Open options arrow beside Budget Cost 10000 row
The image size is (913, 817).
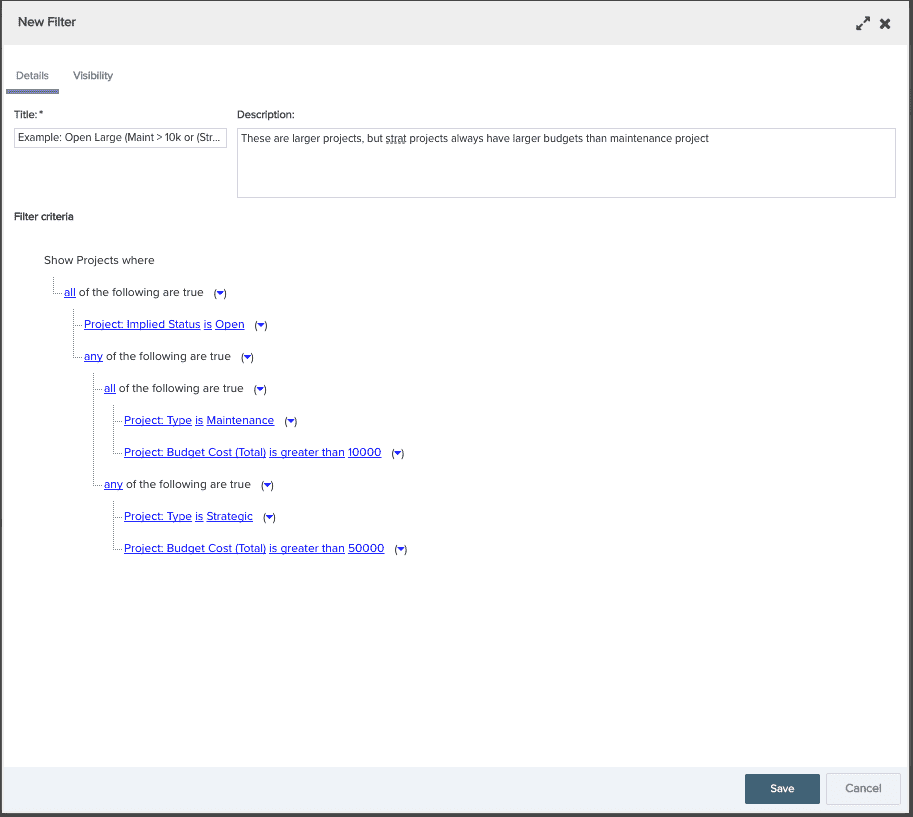(x=397, y=453)
